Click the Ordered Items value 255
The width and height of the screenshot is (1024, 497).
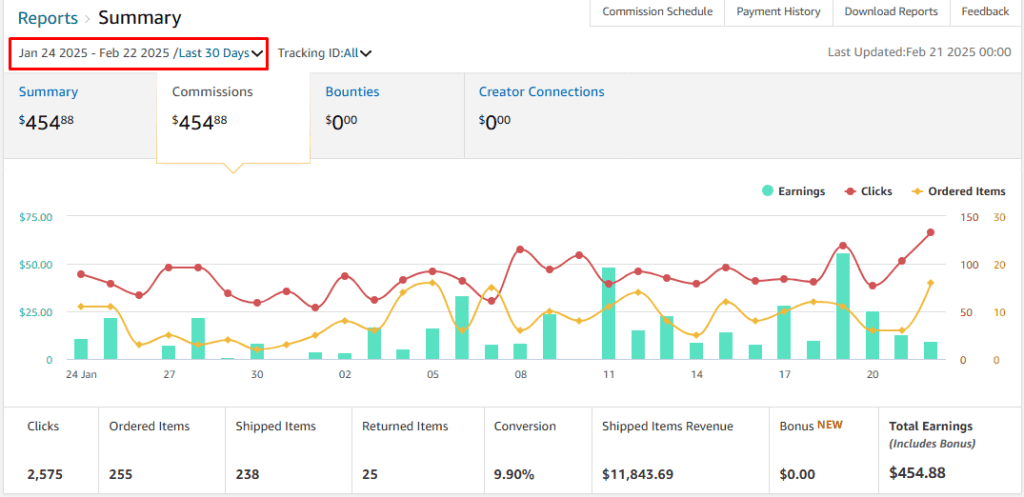pyautogui.click(x=120, y=475)
